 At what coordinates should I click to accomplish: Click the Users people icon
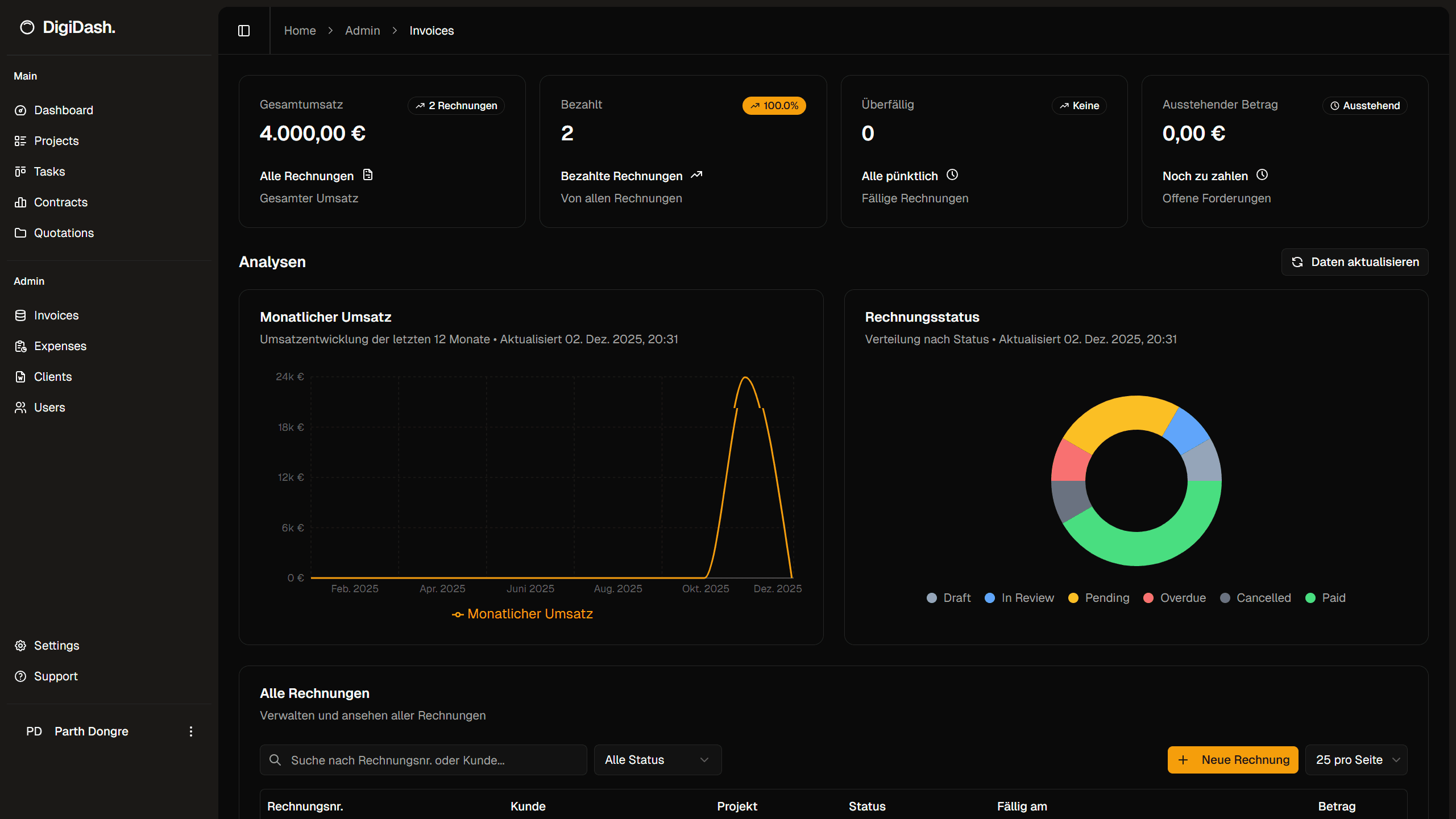[20, 408]
